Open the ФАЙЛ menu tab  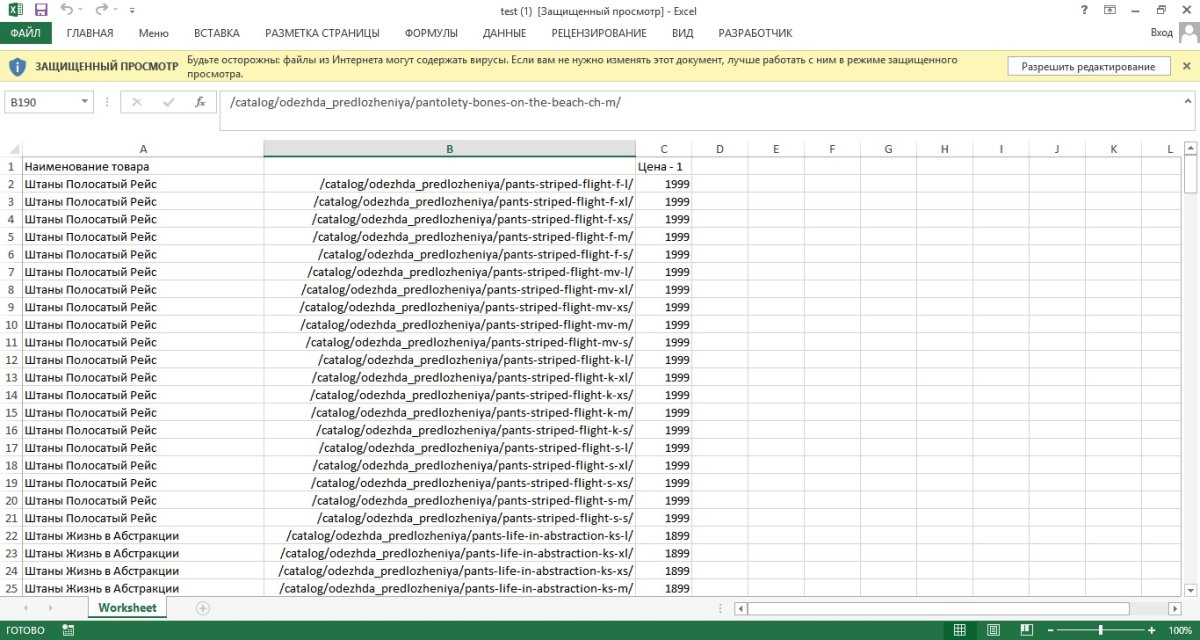point(25,33)
